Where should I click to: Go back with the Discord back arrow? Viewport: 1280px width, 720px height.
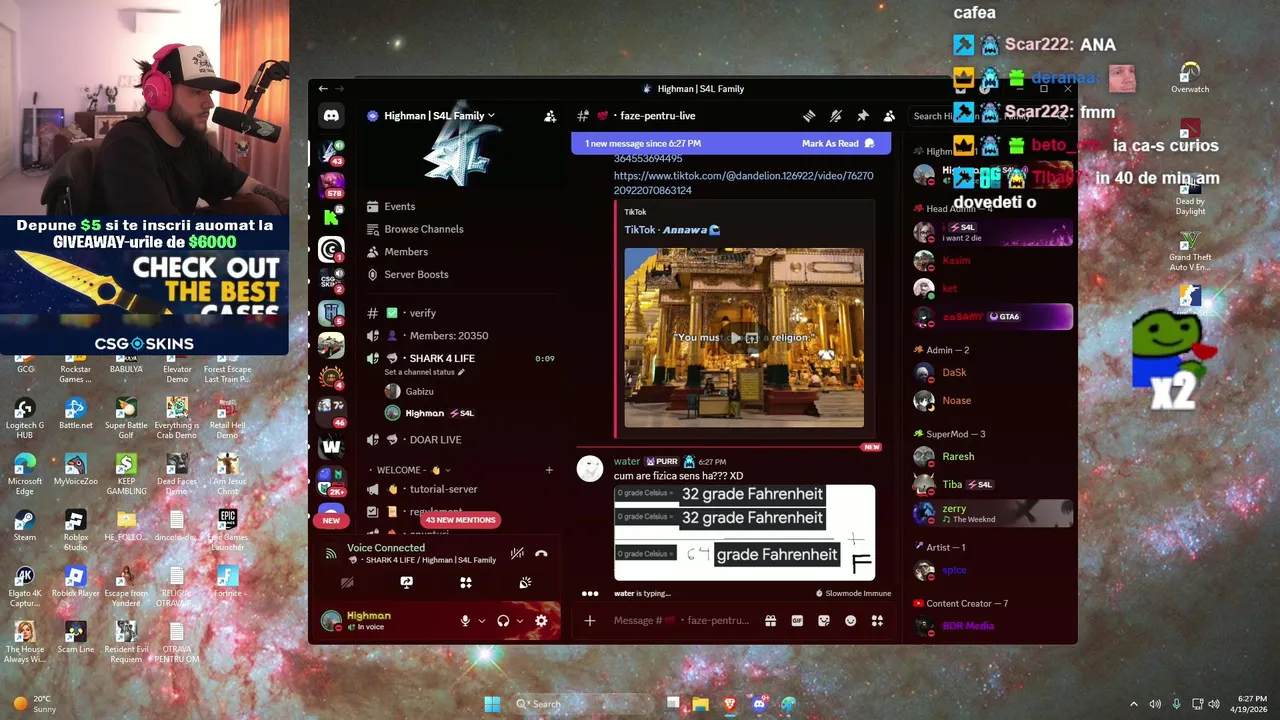point(323,89)
